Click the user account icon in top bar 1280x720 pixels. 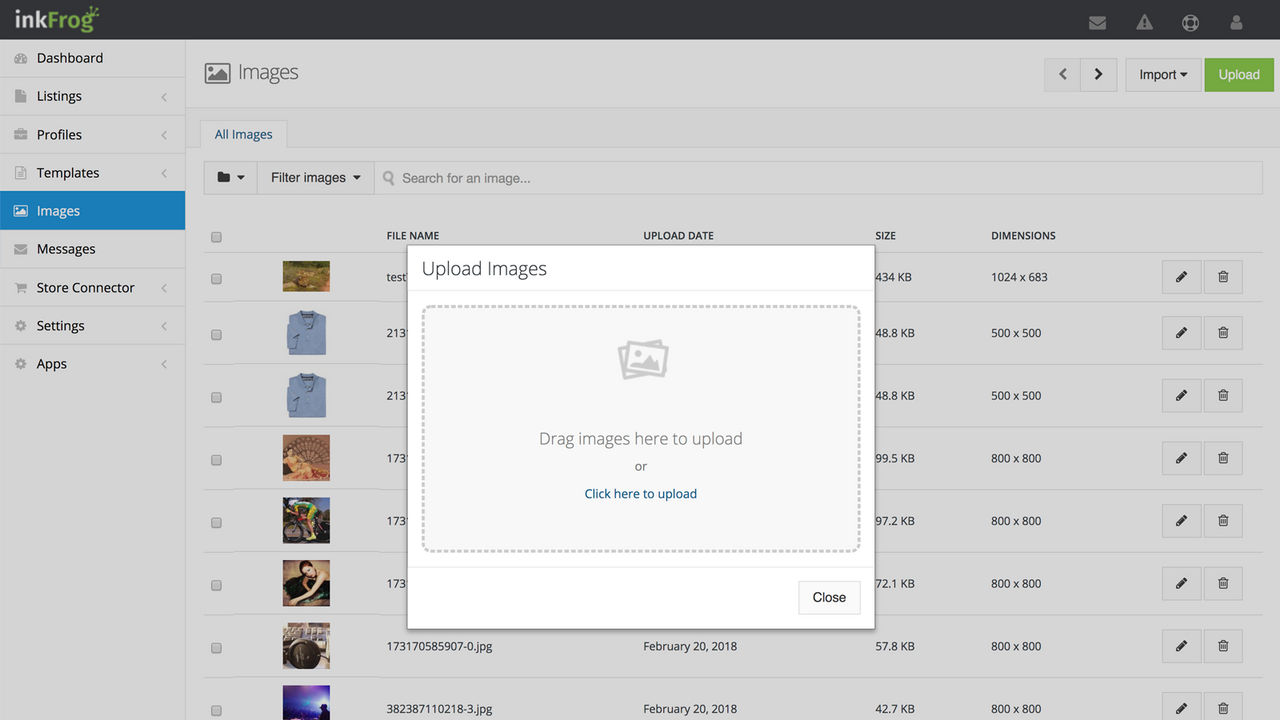point(1236,22)
